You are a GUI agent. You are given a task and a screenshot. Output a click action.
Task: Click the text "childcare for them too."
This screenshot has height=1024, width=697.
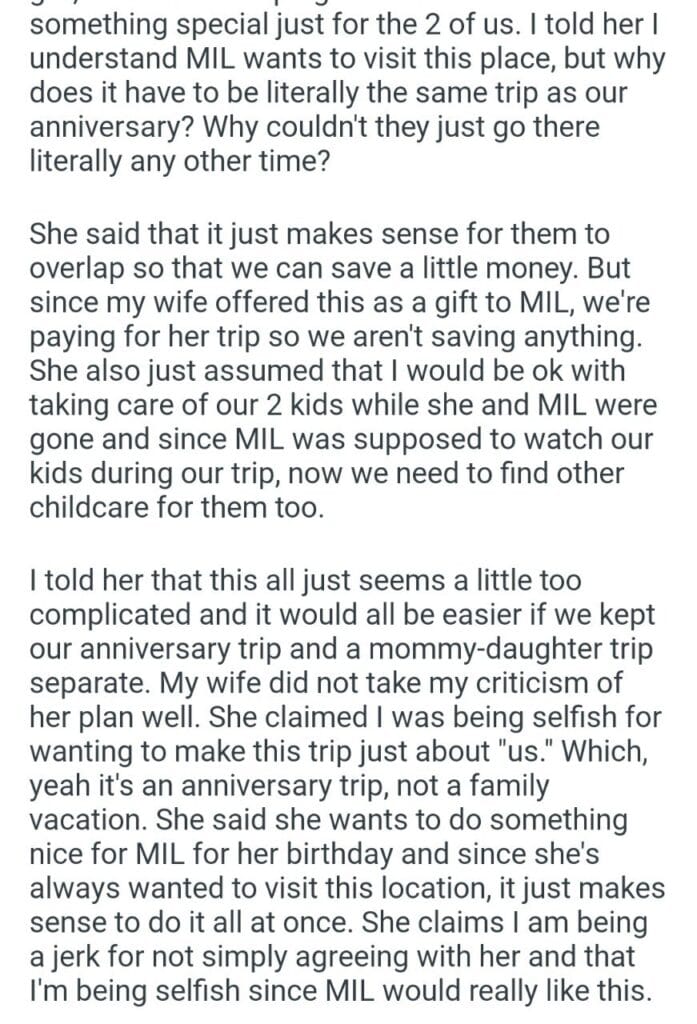(180, 506)
